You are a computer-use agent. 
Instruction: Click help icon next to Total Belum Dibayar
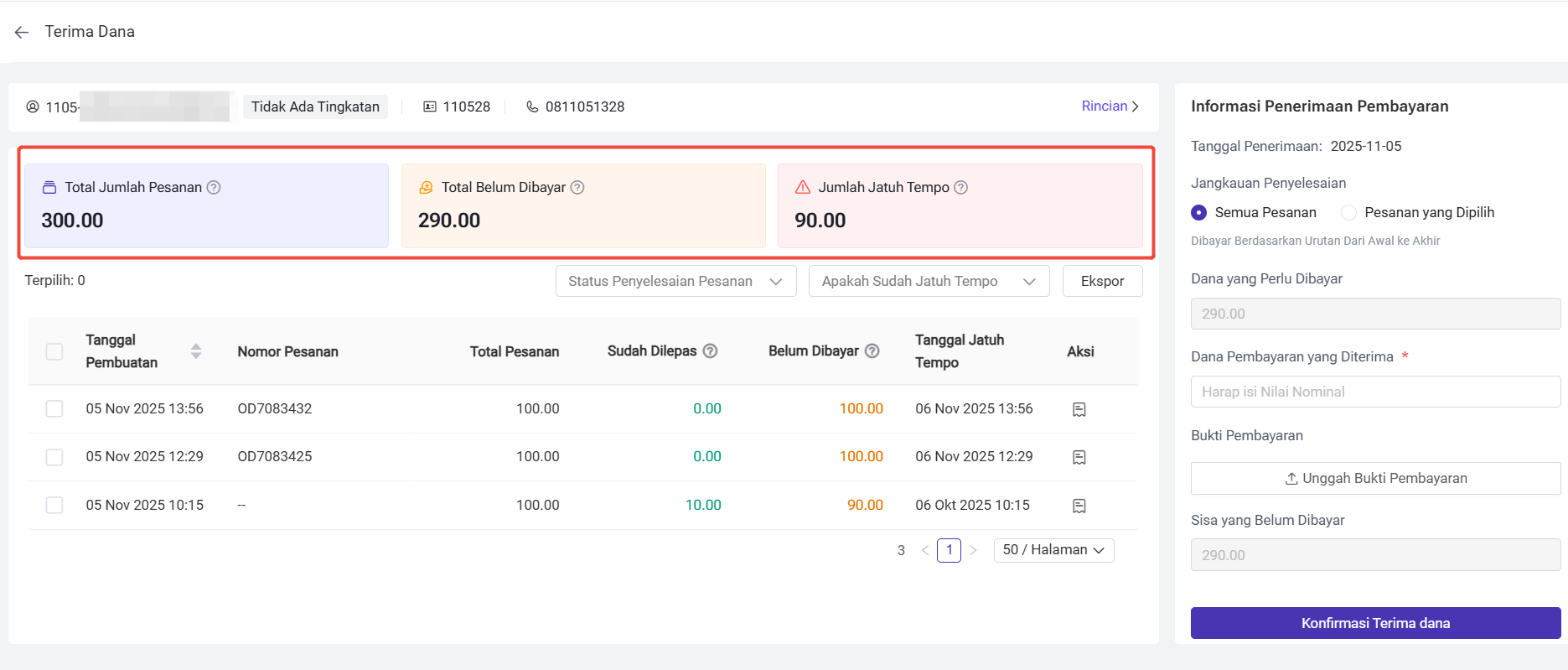(577, 188)
